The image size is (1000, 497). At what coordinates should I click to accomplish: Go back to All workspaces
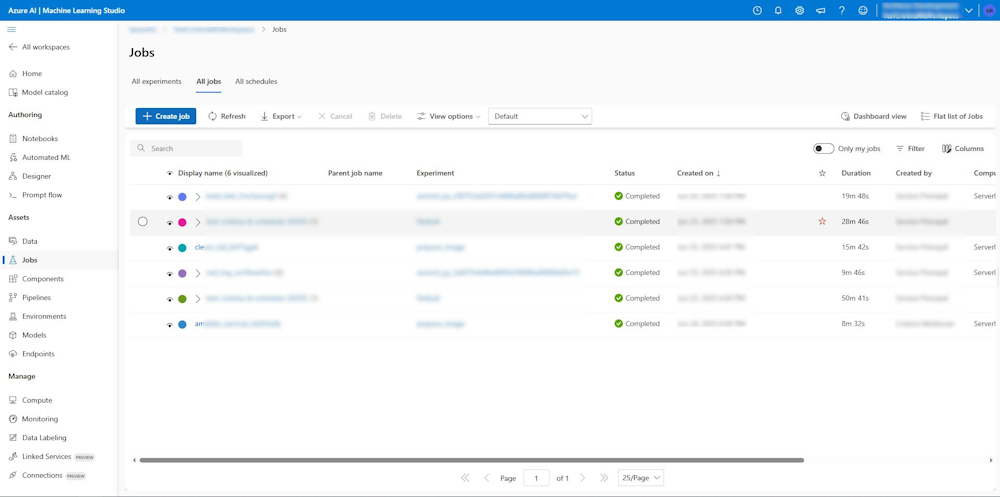40,47
